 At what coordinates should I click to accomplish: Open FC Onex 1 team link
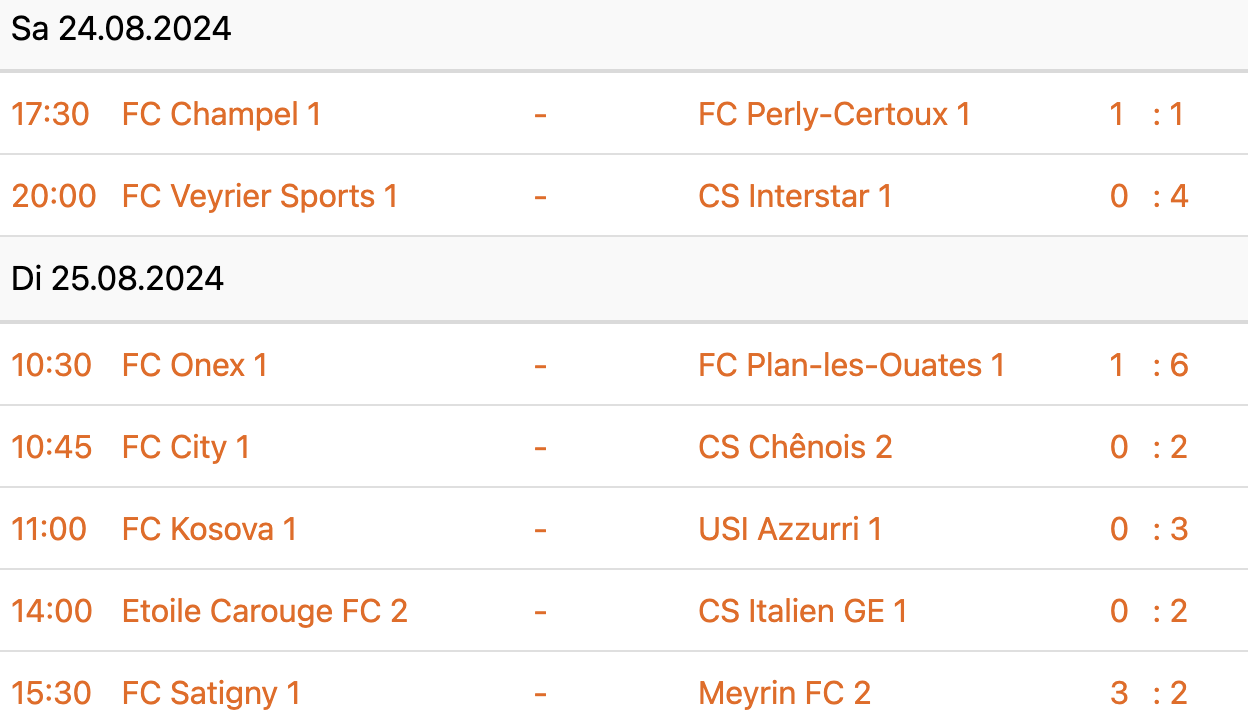(x=195, y=365)
